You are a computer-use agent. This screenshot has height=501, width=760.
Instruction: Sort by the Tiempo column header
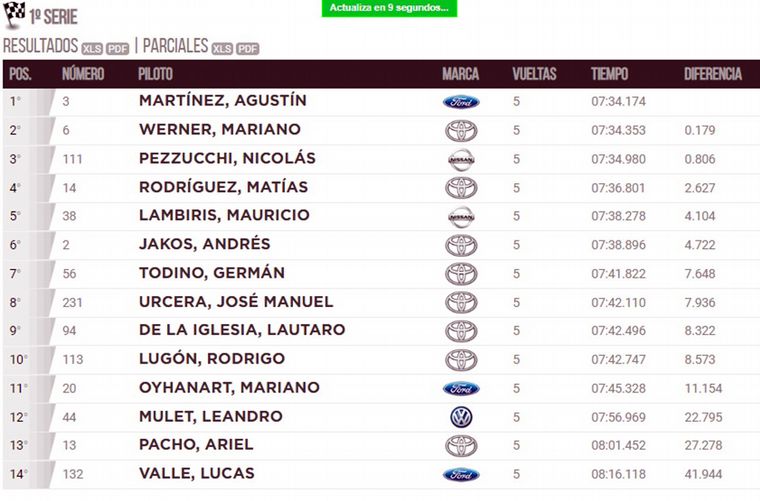pos(609,74)
